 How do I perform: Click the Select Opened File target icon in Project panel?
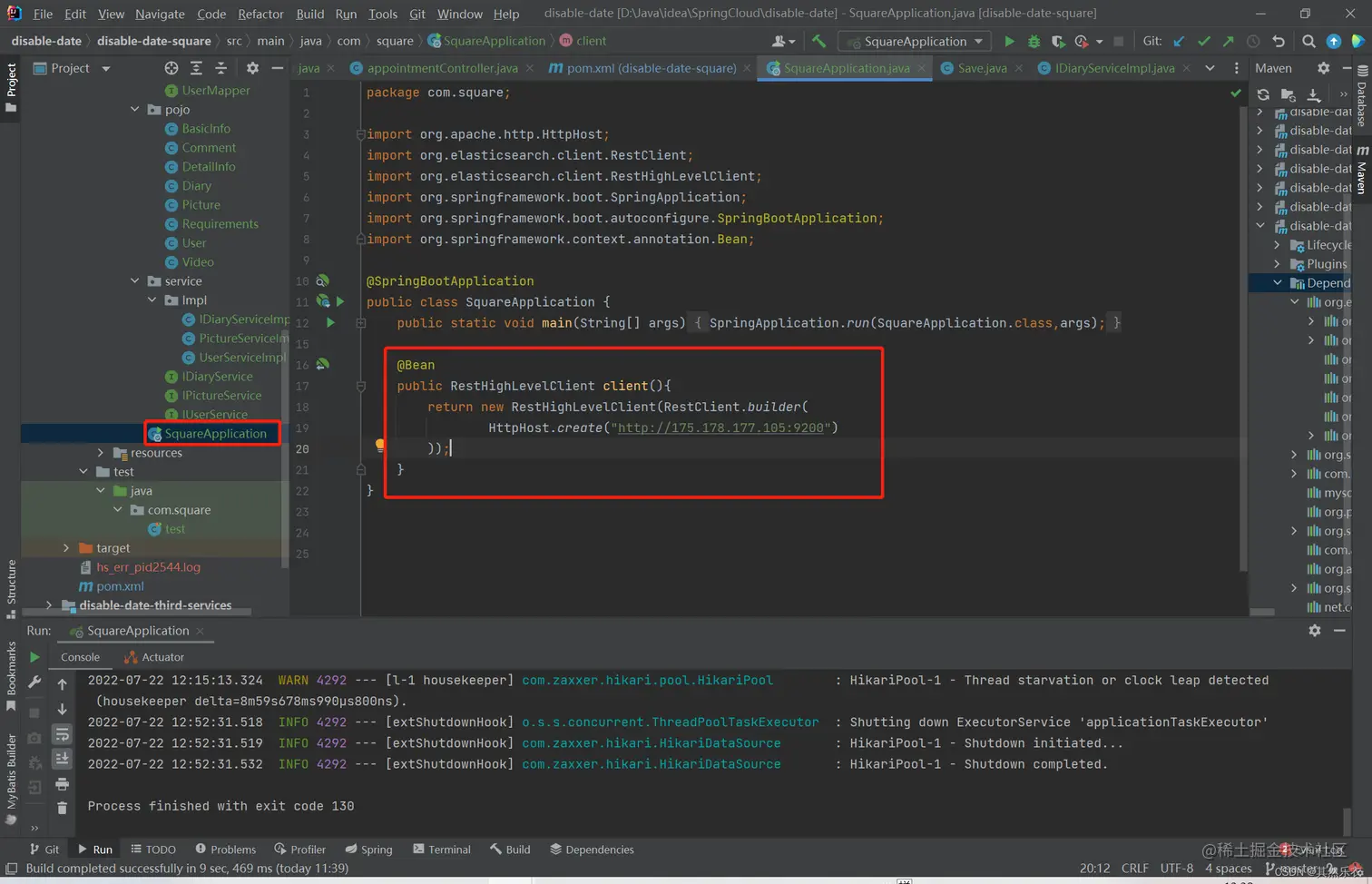[x=171, y=68]
